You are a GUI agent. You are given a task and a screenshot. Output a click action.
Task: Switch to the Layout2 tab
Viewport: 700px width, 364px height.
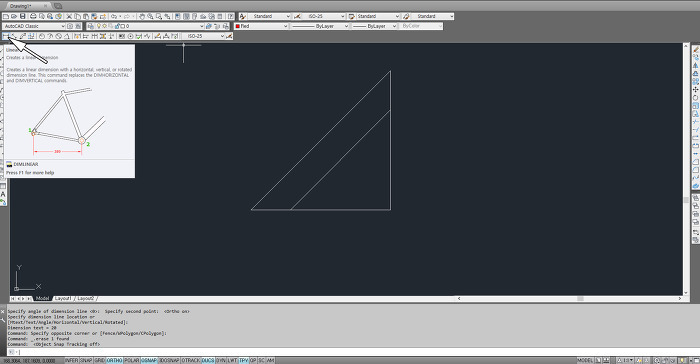[x=85, y=298]
